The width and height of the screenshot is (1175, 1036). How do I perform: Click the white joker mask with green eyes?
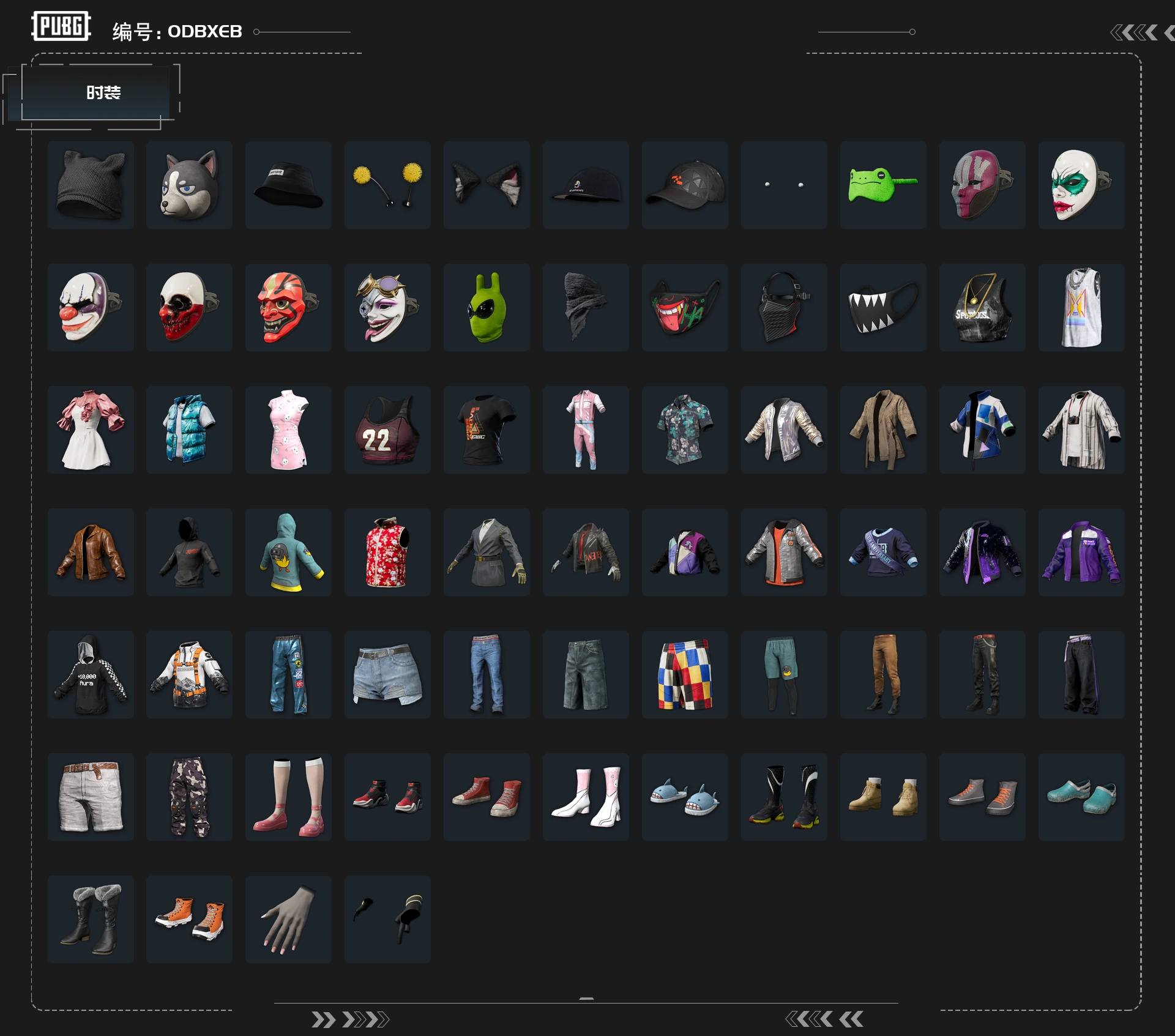click(1081, 185)
